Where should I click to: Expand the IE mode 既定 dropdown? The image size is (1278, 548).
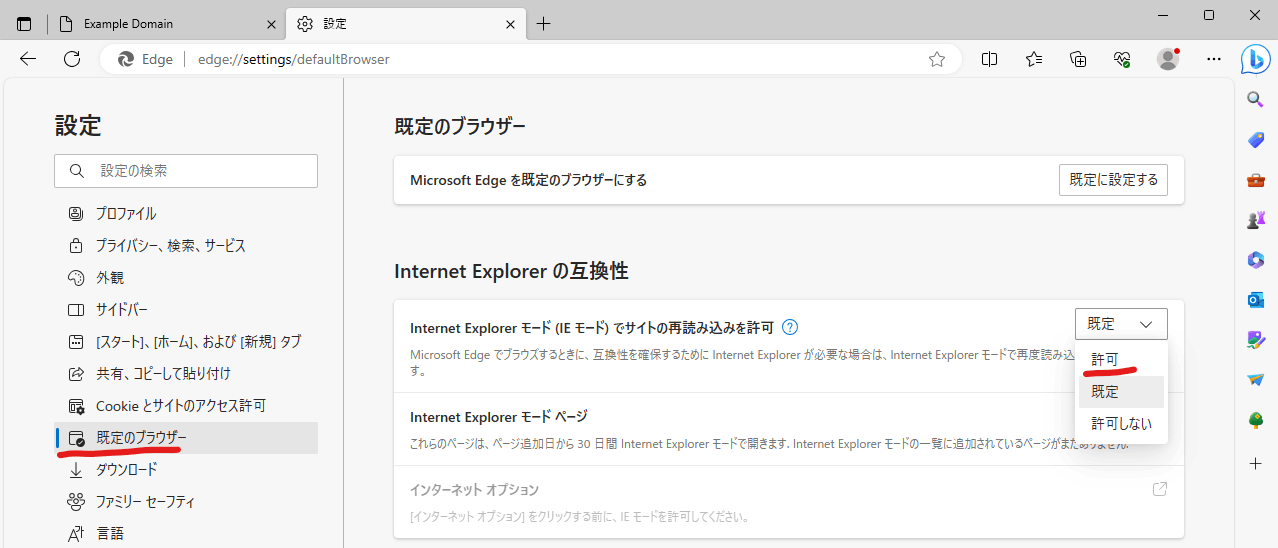pos(1121,324)
